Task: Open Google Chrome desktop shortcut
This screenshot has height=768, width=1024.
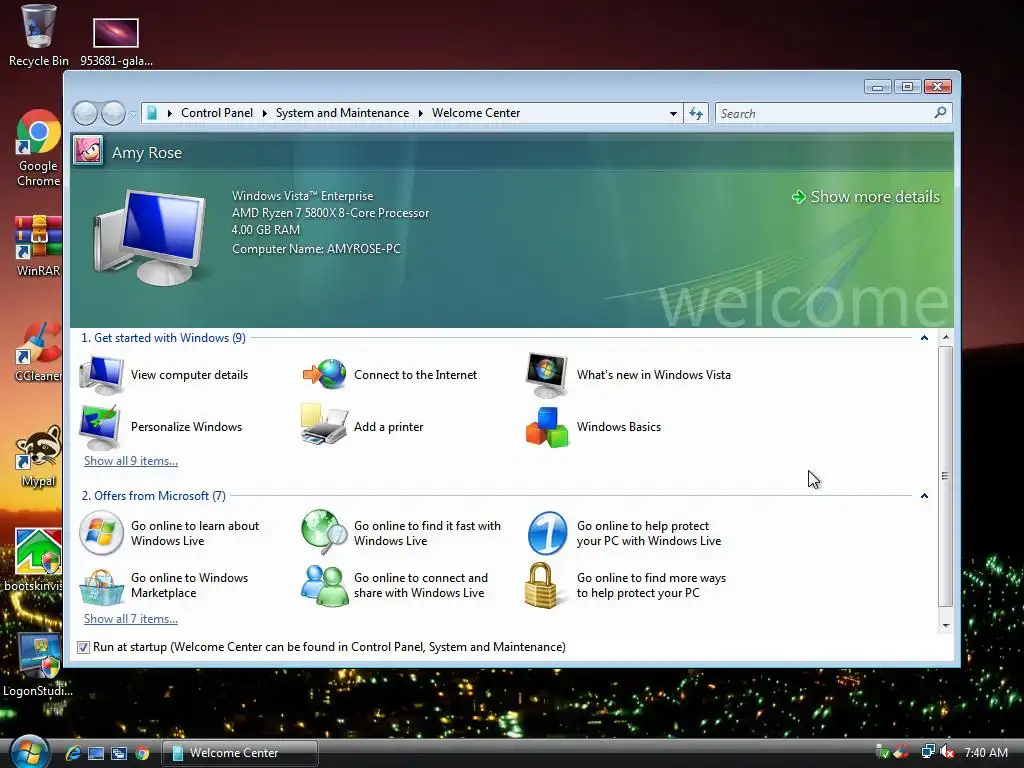Action: point(39,149)
